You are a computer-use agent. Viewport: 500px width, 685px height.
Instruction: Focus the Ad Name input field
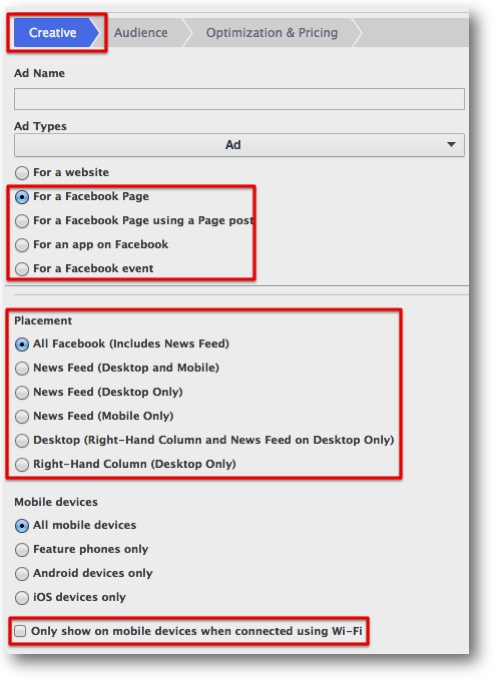(x=239, y=99)
